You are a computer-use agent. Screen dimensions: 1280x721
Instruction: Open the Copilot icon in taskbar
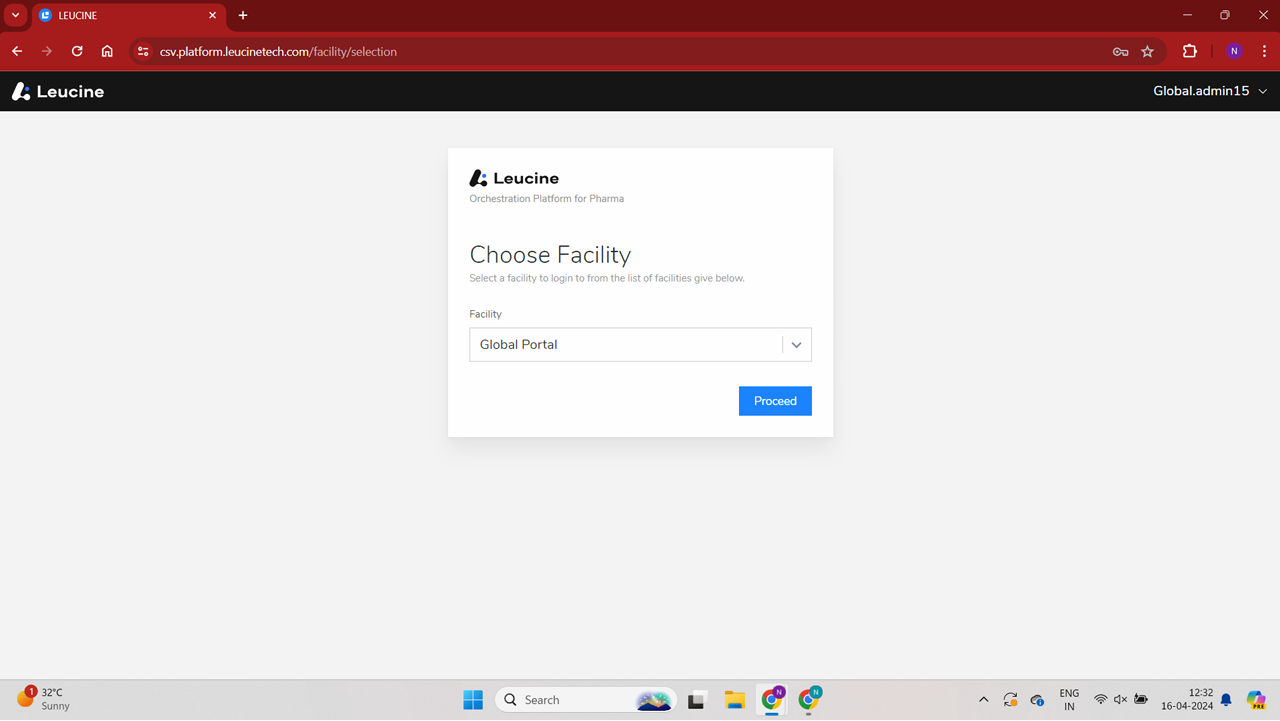click(x=1256, y=700)
